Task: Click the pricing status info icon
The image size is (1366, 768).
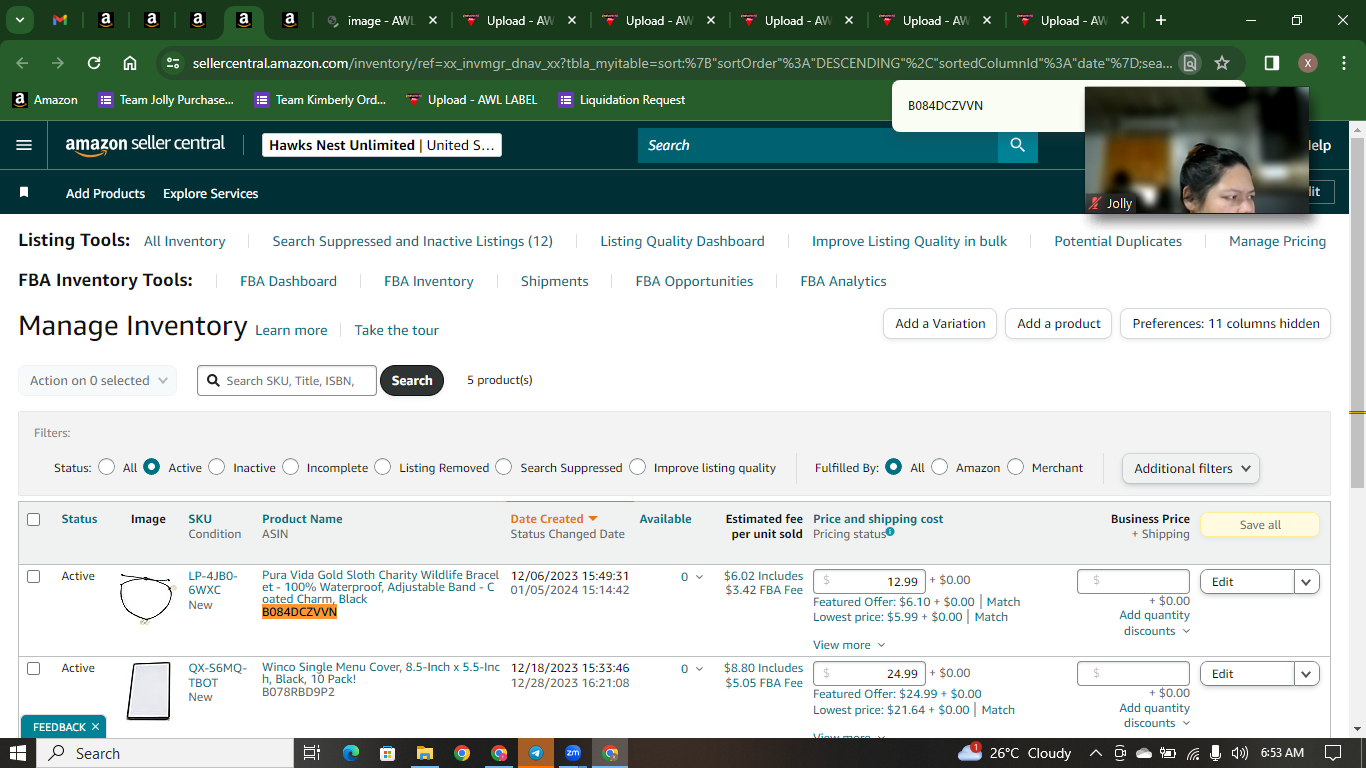Action: [x=890, y=533]
